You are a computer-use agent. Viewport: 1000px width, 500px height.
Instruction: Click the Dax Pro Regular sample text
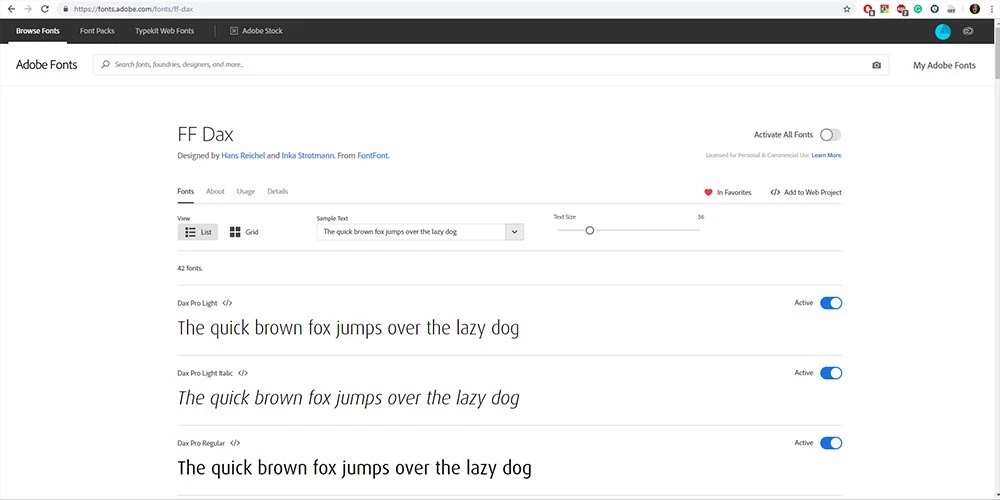354,468
